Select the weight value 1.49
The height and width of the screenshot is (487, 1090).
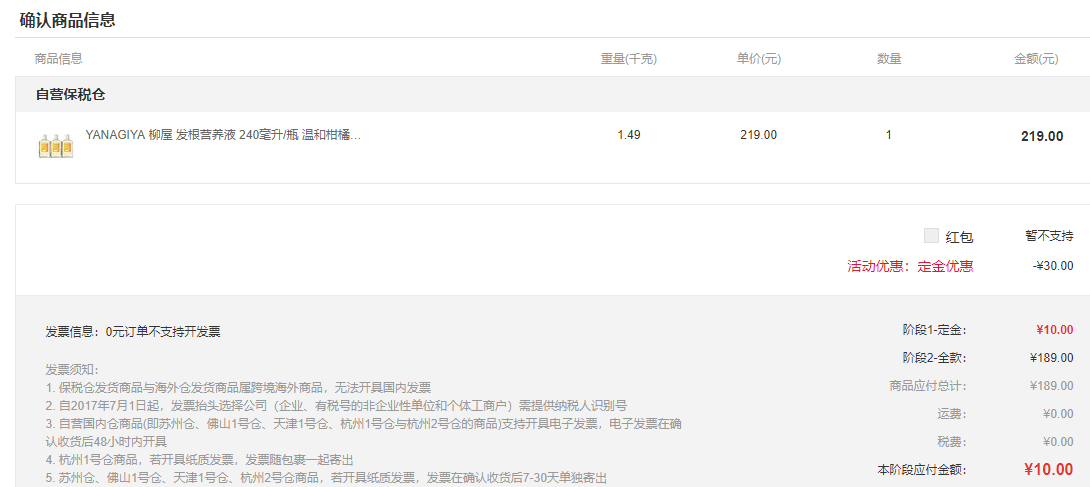(628, 135)
